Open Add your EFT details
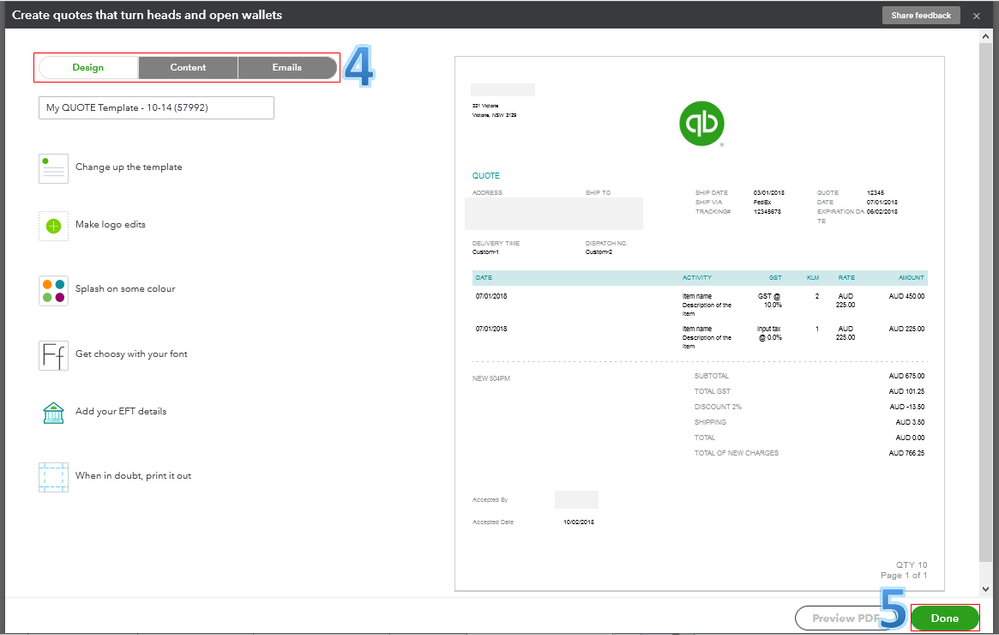The width and height of the screenshot is (999, 635). click(121, 411)
